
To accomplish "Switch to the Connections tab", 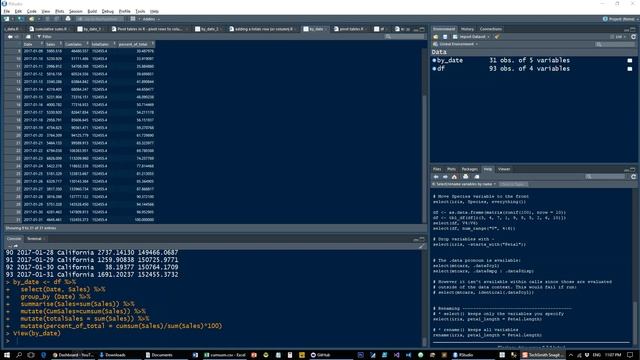I will click(x=491, y=29).
